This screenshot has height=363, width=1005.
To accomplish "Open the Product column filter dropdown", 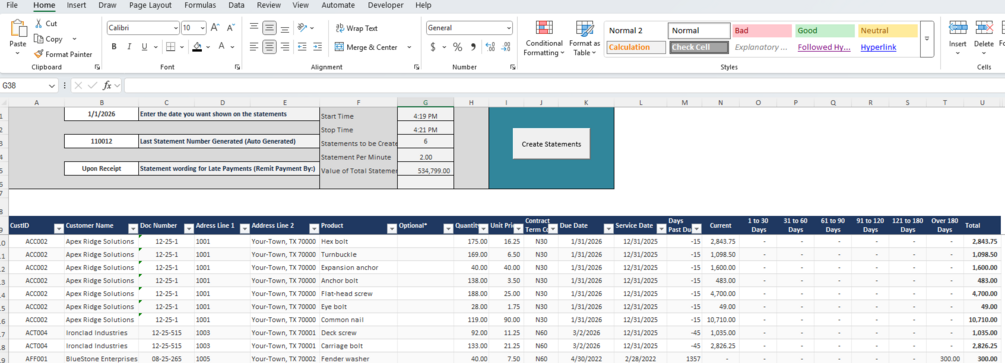I will point(392,228).
